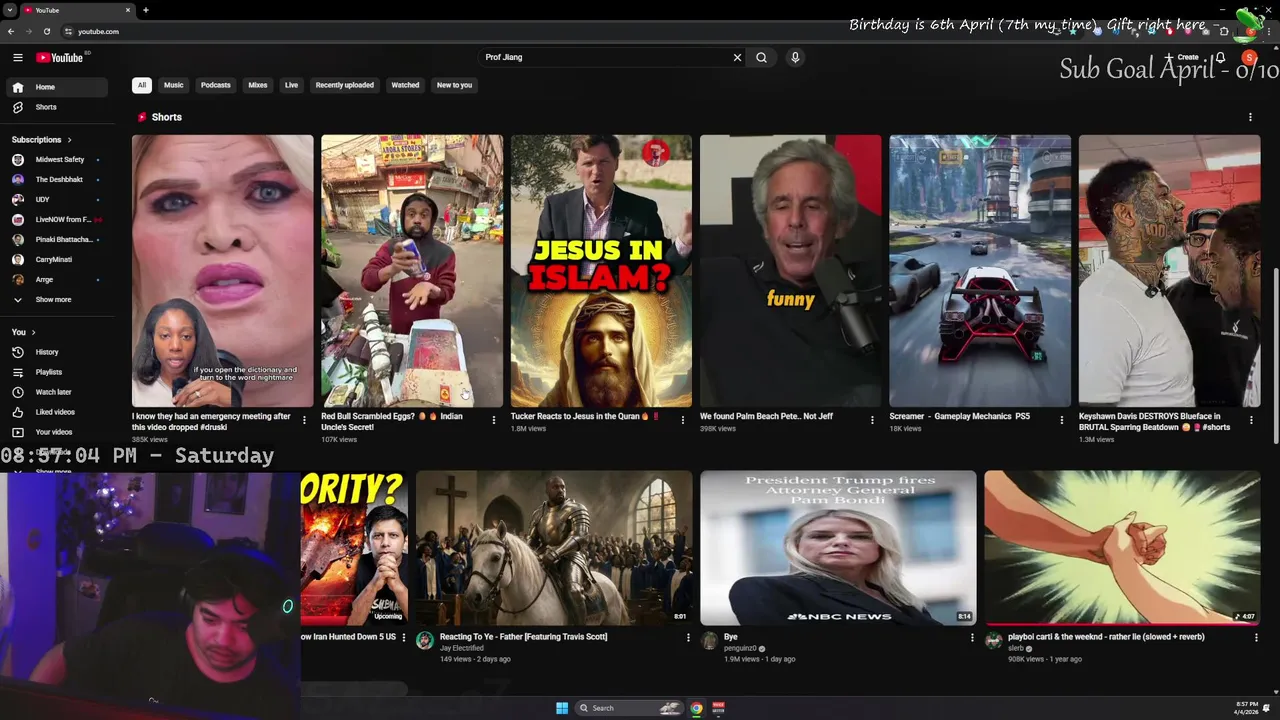Open the Midwest Safety channel
1280x720 pixels.
[58, 160]
